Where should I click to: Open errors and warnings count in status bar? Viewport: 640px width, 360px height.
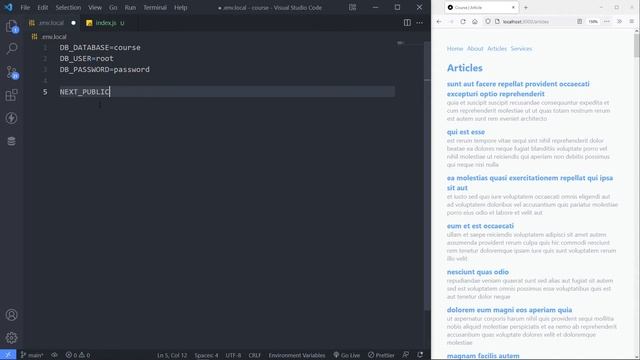pos(78,355)
